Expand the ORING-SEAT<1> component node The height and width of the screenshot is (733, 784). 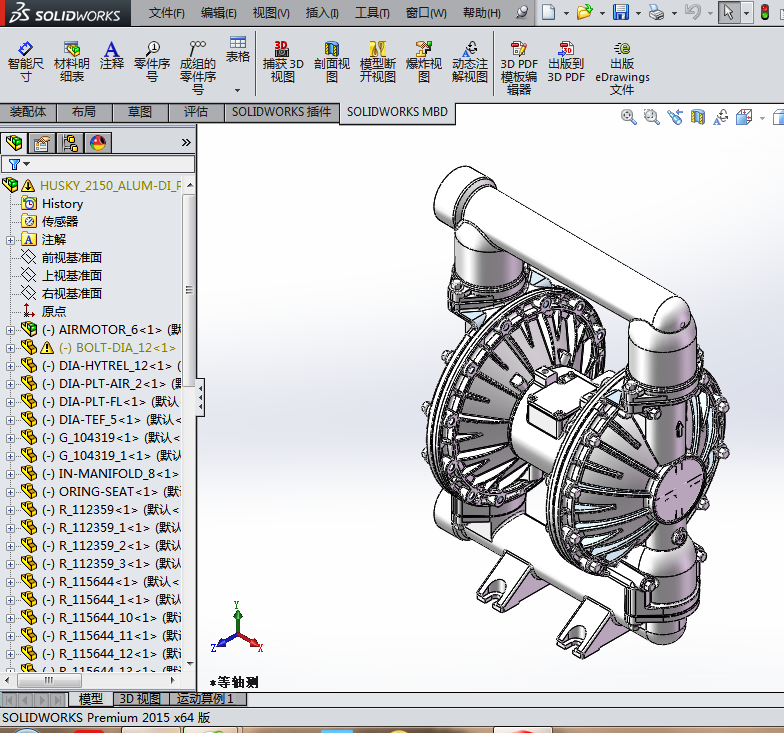coord(10,492)
